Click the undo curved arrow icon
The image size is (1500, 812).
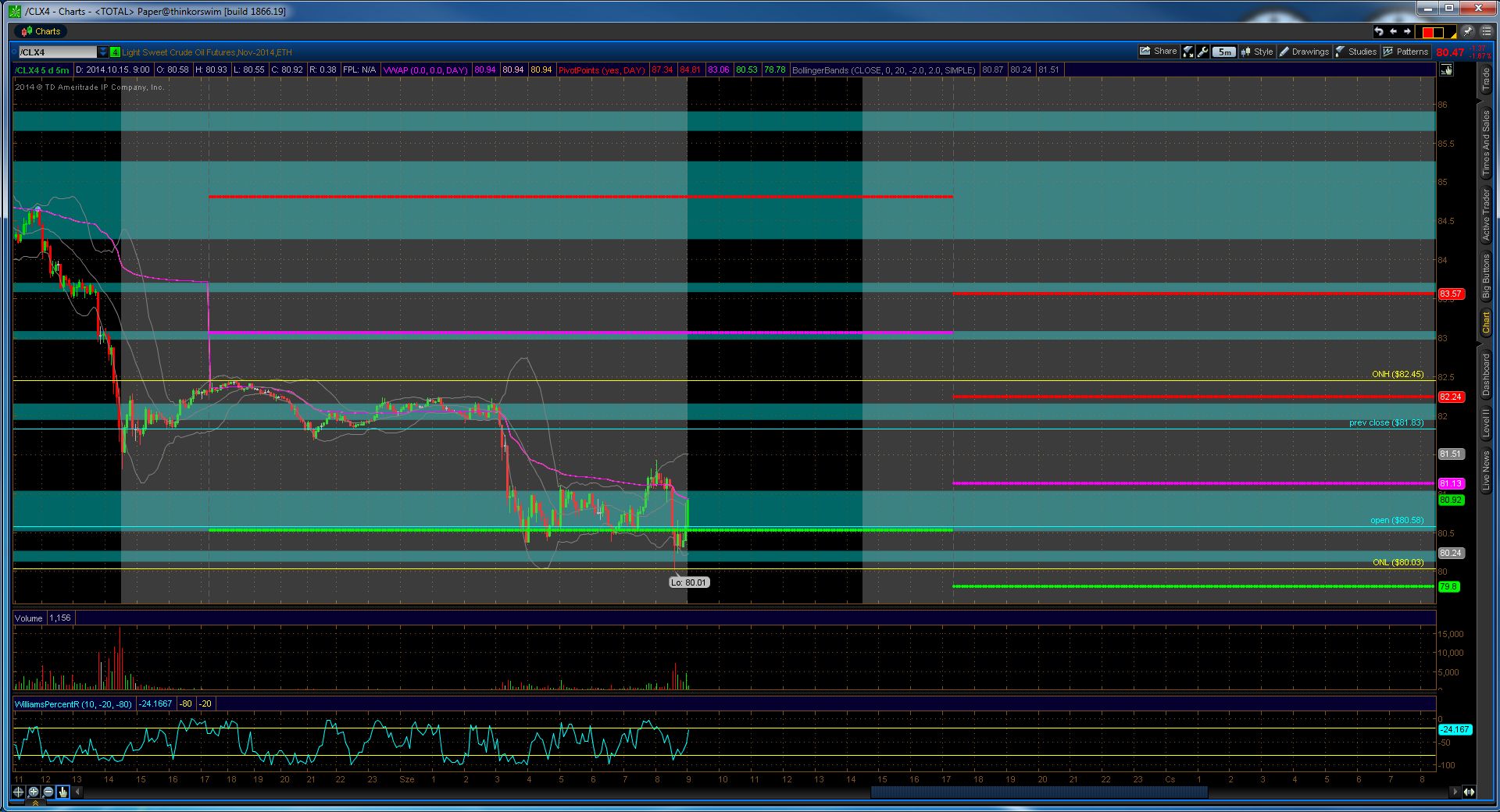pyautogui.click(x=1379, y=31)
